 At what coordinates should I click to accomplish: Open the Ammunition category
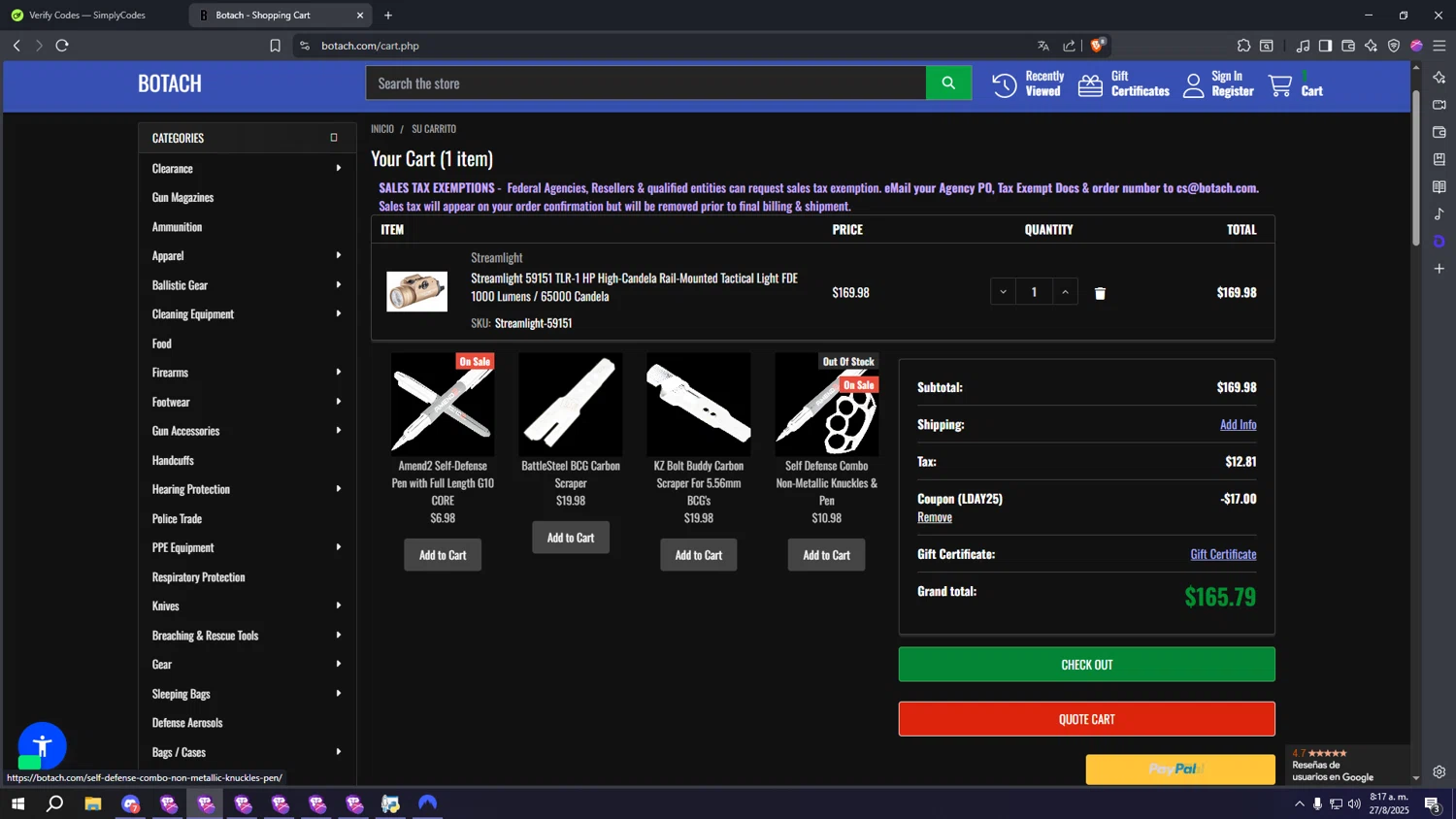click(177, 226)
